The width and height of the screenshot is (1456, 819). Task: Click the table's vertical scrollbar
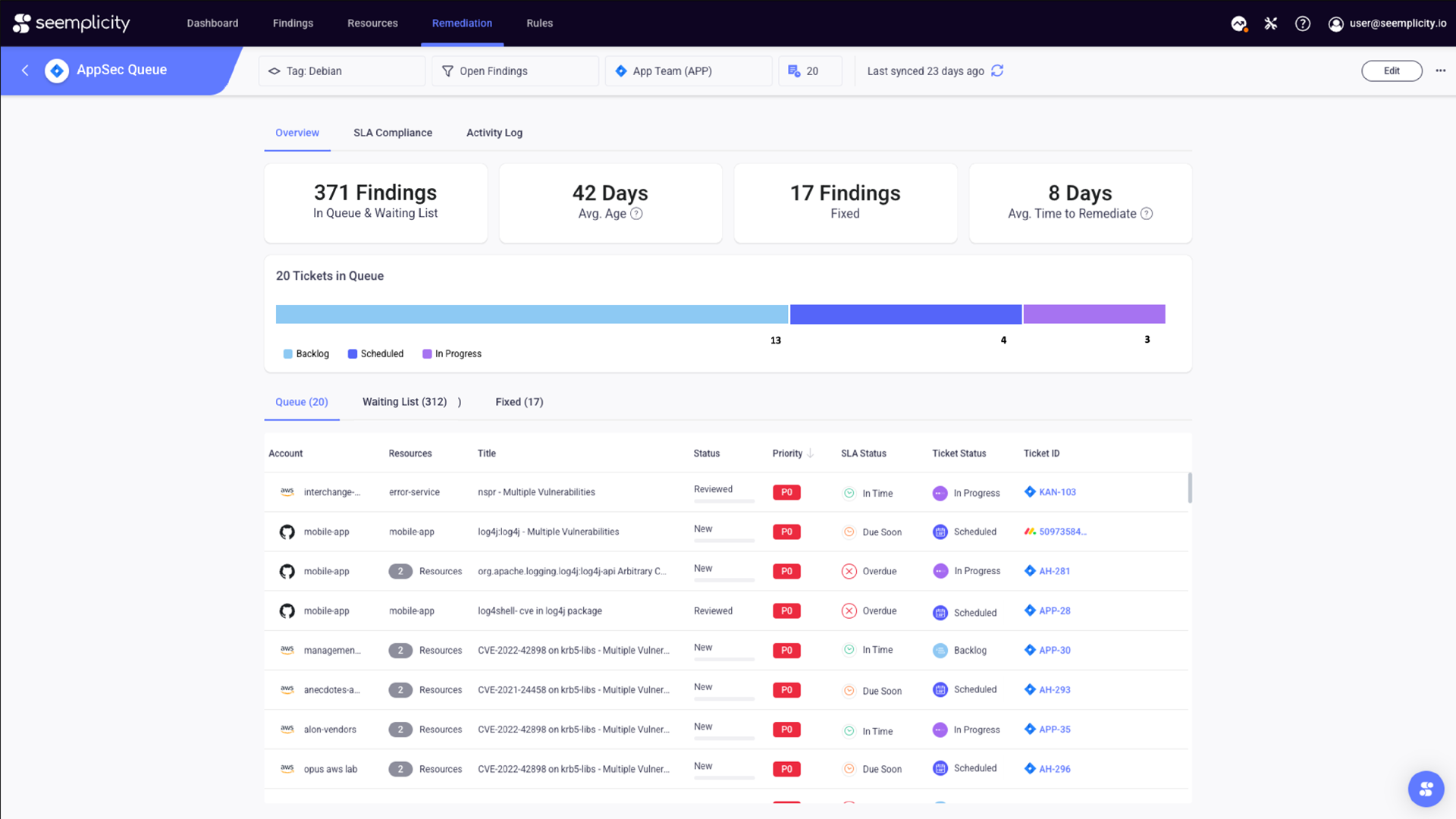coord(1189,488)
